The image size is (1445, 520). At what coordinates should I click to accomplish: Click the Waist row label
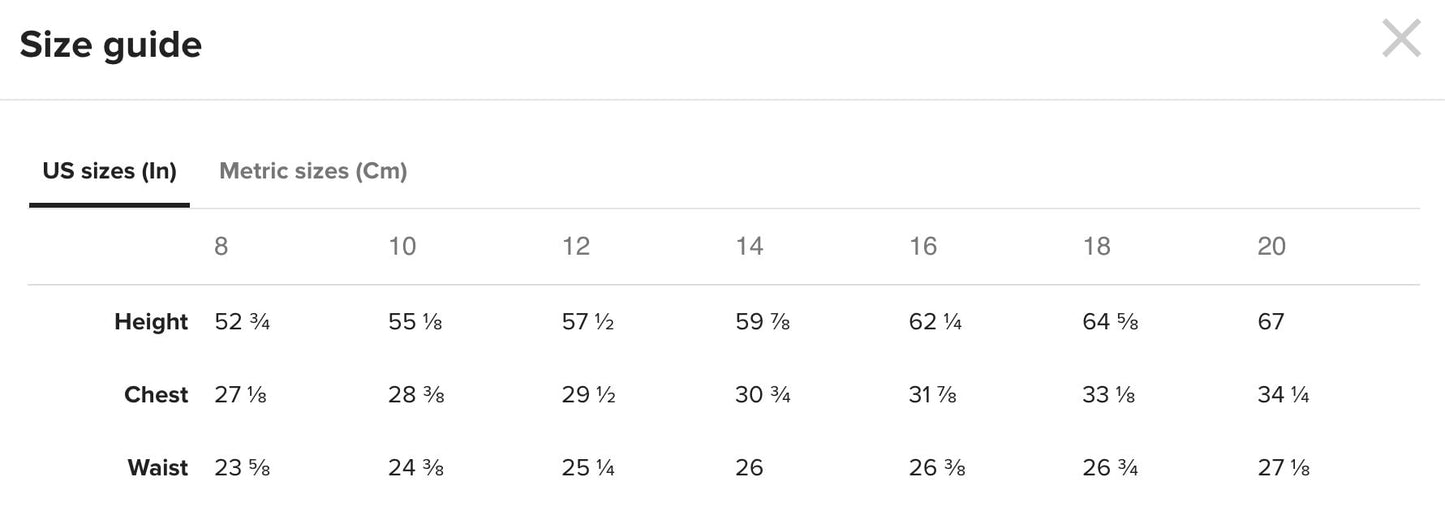158,468
